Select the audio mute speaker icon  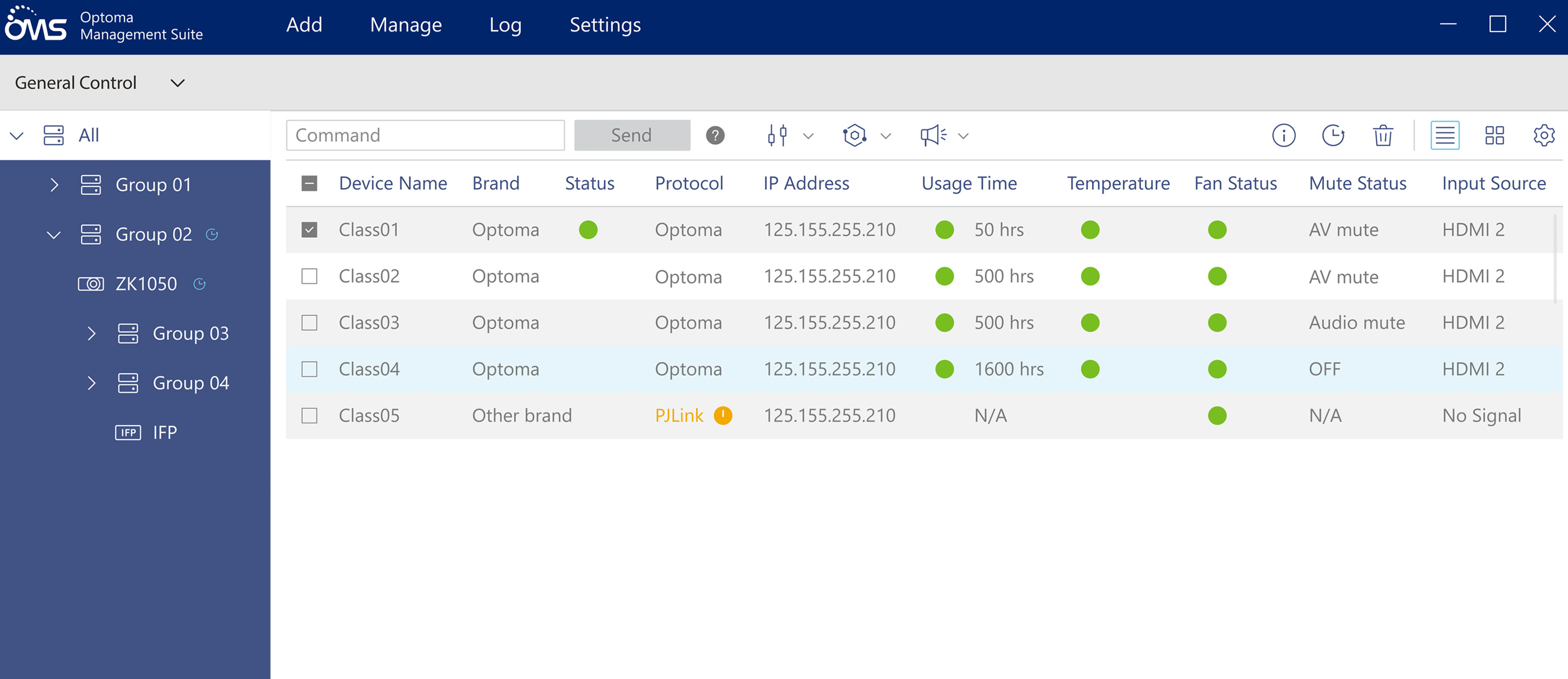(932, 135)
